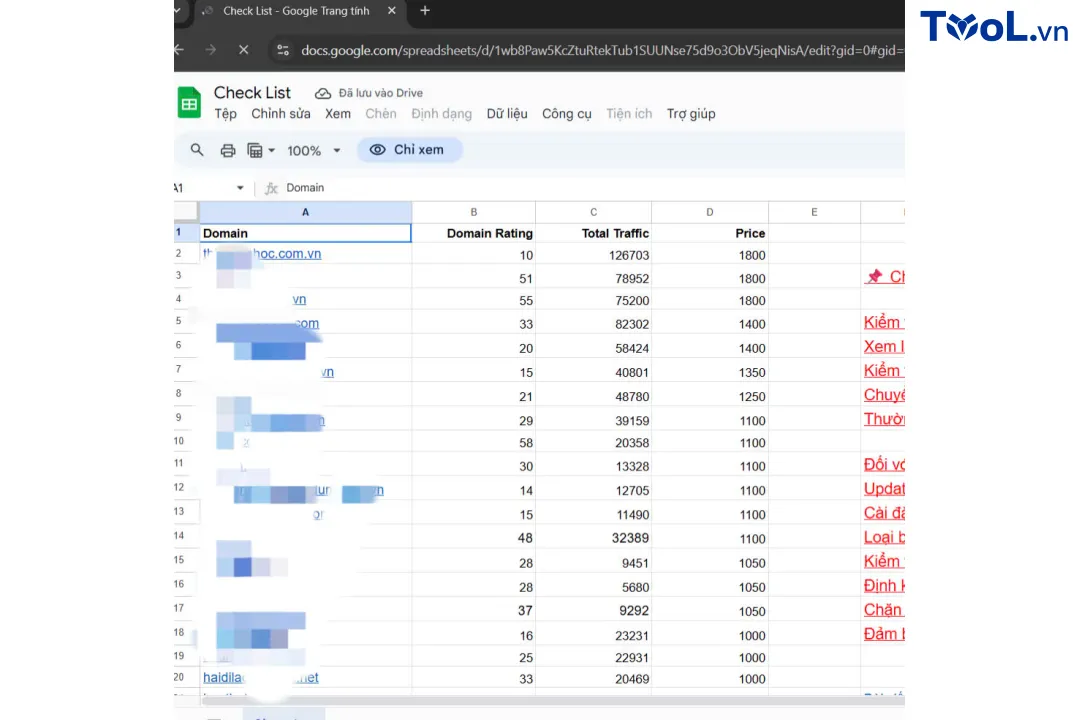The image size is (1080, 720).
Task: Stop page loading with the X button
Action: coord(243,50)
